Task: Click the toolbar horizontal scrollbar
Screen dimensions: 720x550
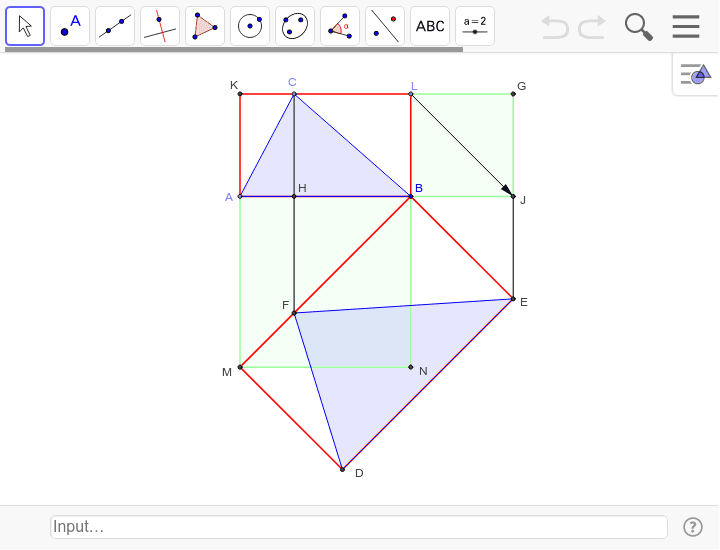Action: (x=234, y=49)
